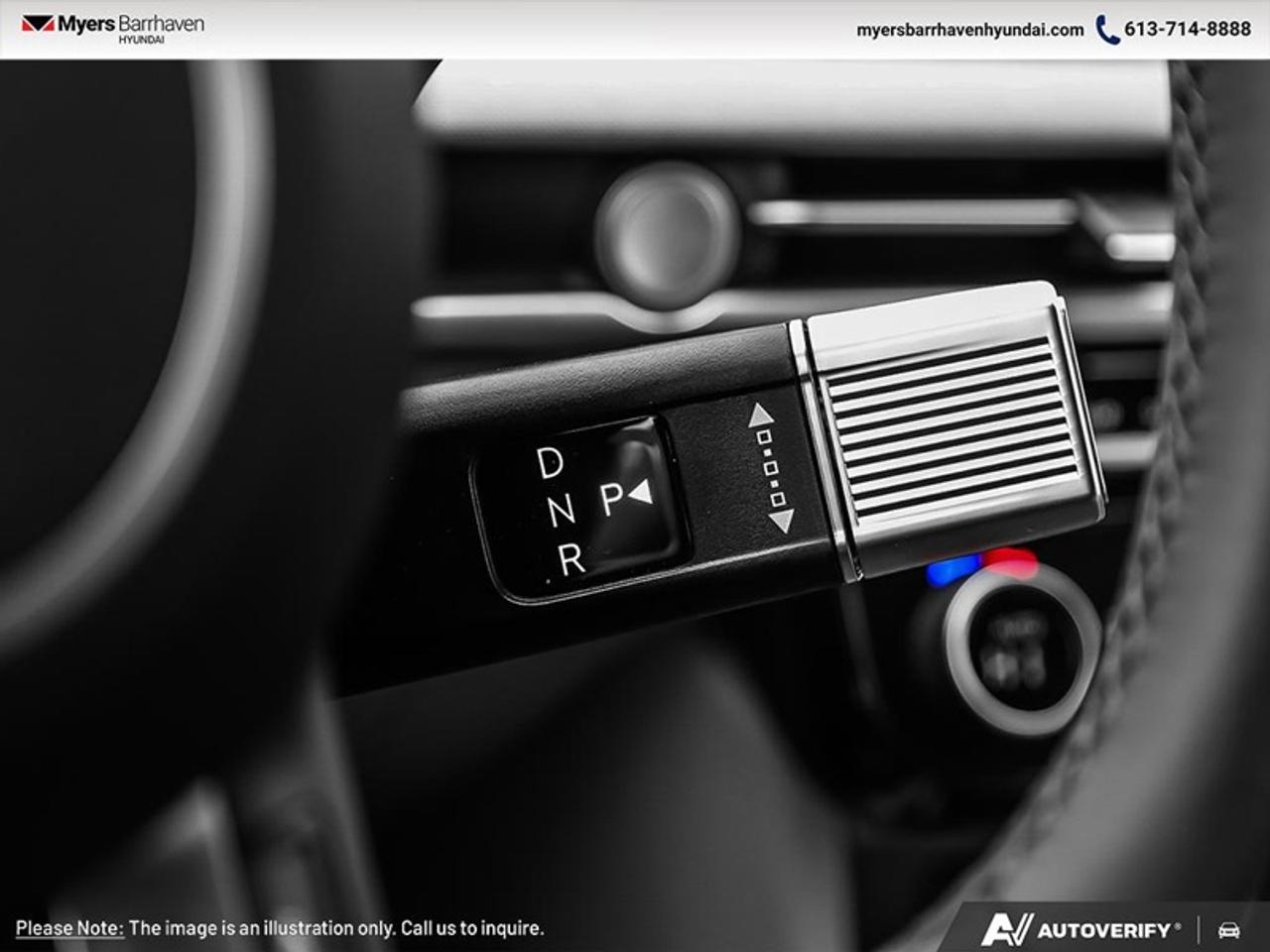The height and width of the screenshot is (952, 1270).
Task: Click the P gear indicator arrow
Action: click(642, 490)
